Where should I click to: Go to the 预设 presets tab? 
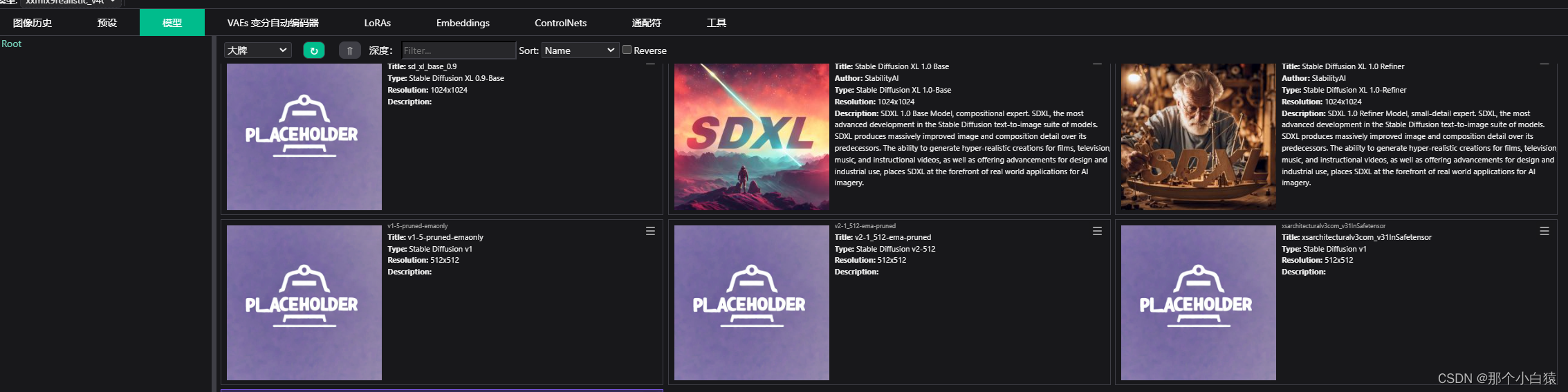click(107, 23)
